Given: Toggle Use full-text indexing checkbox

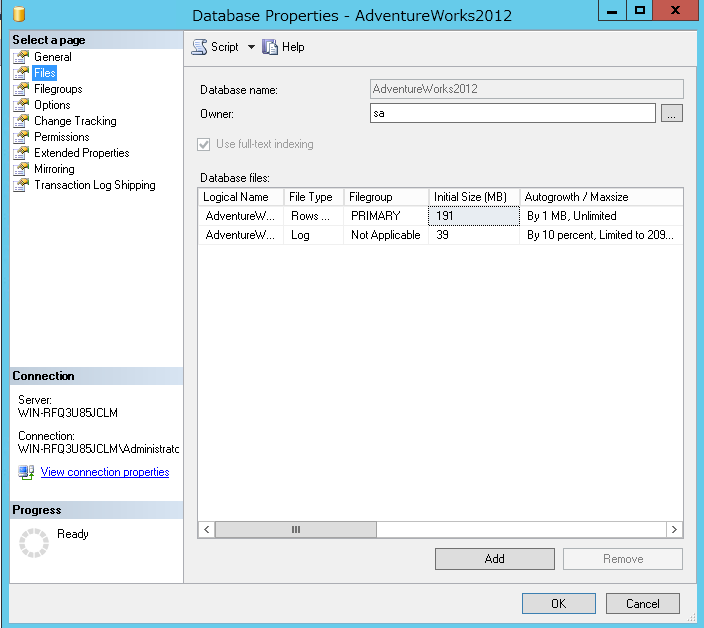Looking at the screenshot, I should tap(203, 144).
